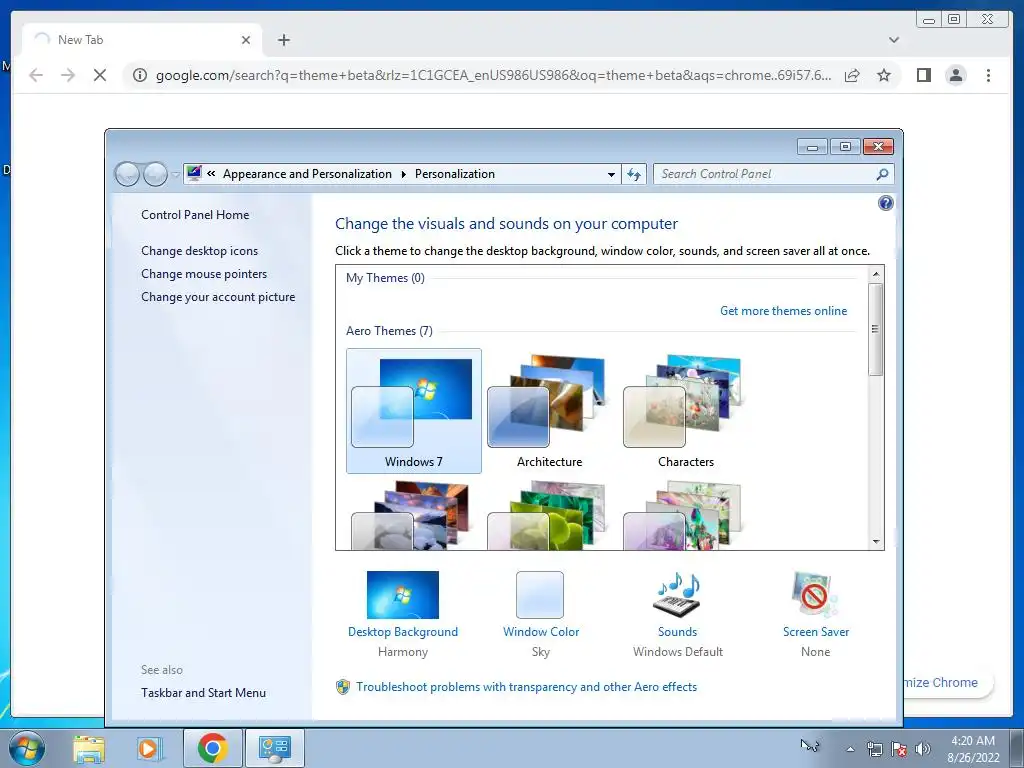Click the network tray icon
The image size is (1024, 768).
click(874, 749)
